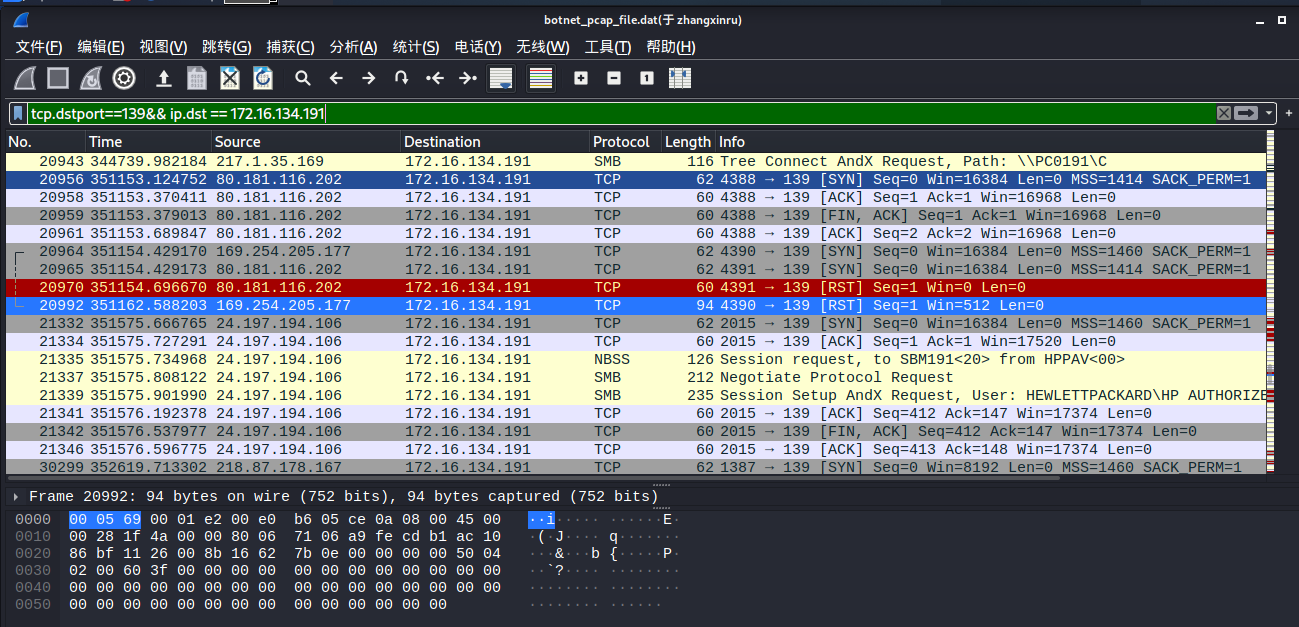Select packet 20959 FIN, ACK row

click(x=635, y=215)
